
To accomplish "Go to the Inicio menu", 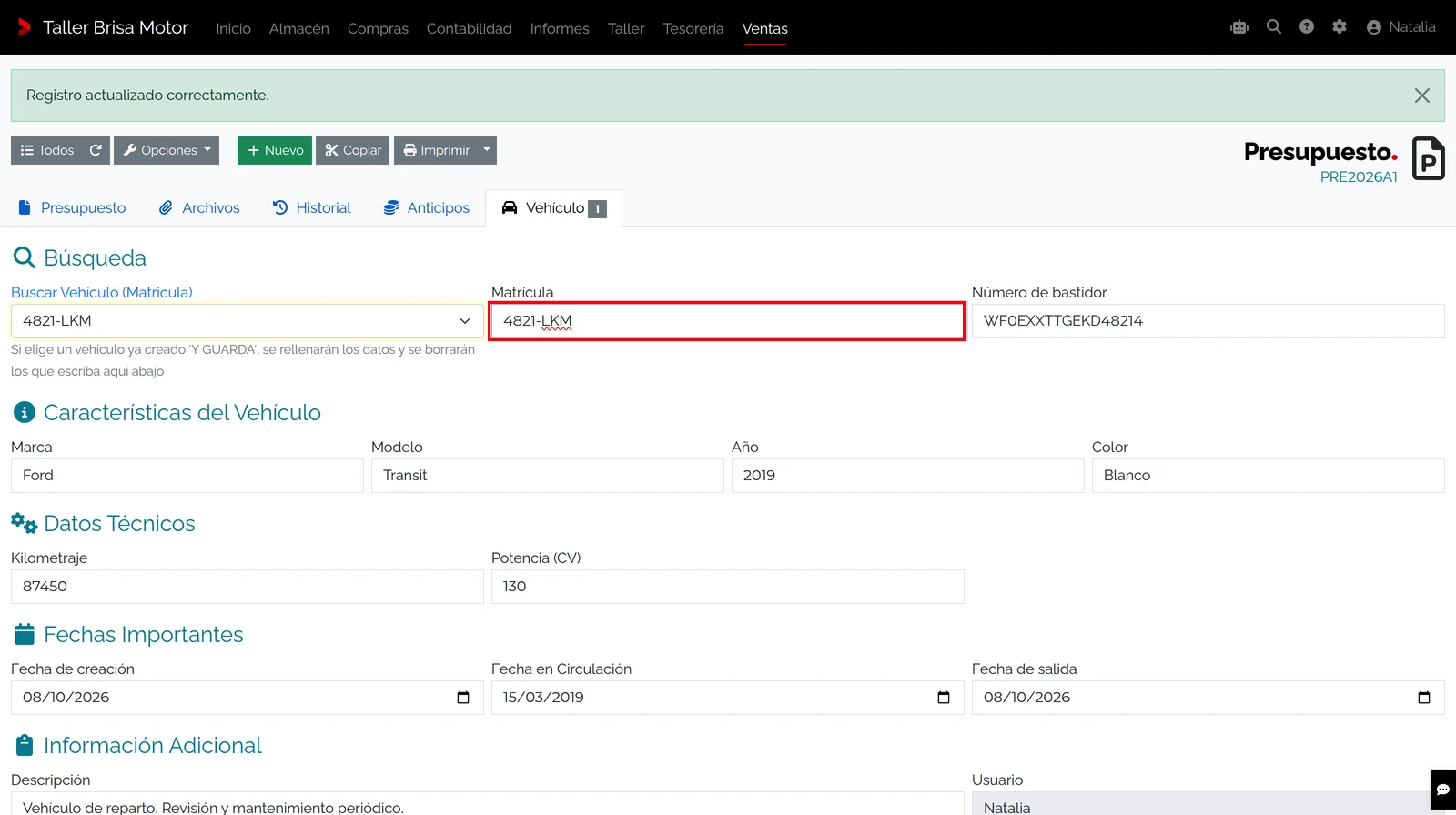I will coord(233,28).
